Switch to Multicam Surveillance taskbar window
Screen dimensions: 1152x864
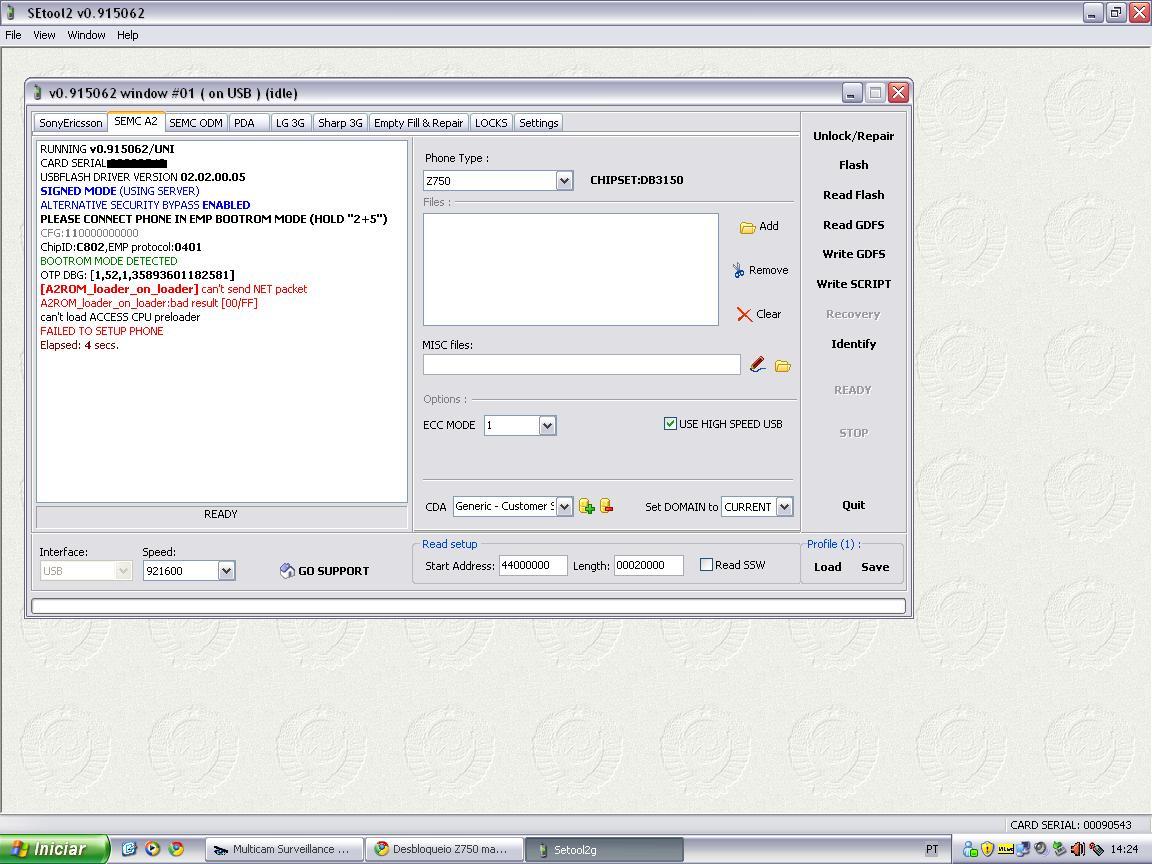[284, 849]
